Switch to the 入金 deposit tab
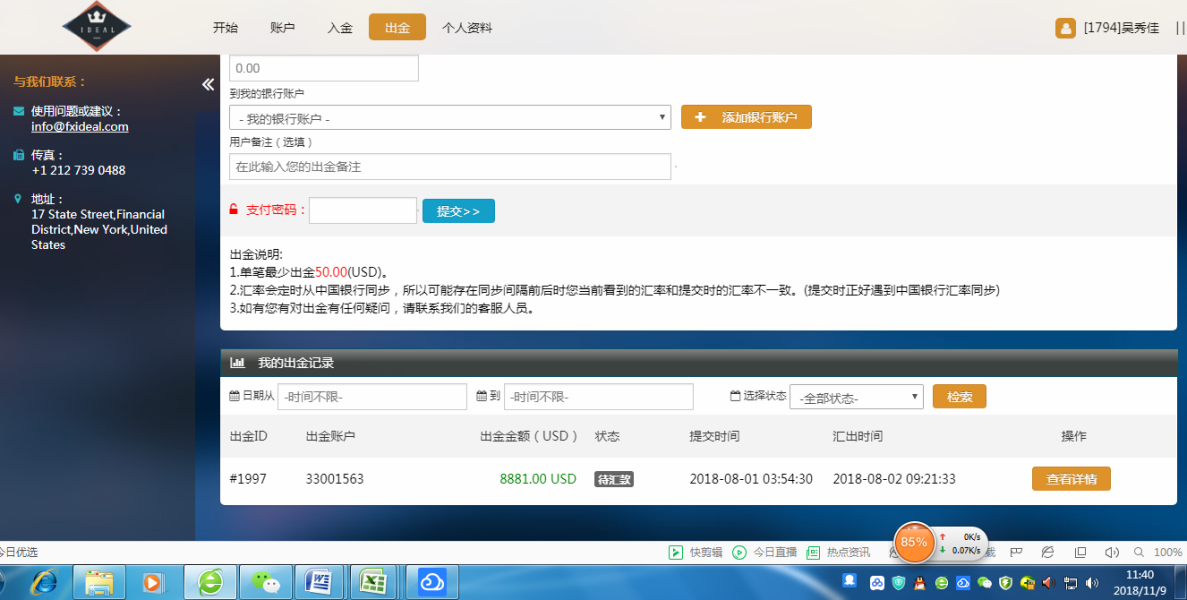Screen dimensions: 1187x600 point(340,28)
